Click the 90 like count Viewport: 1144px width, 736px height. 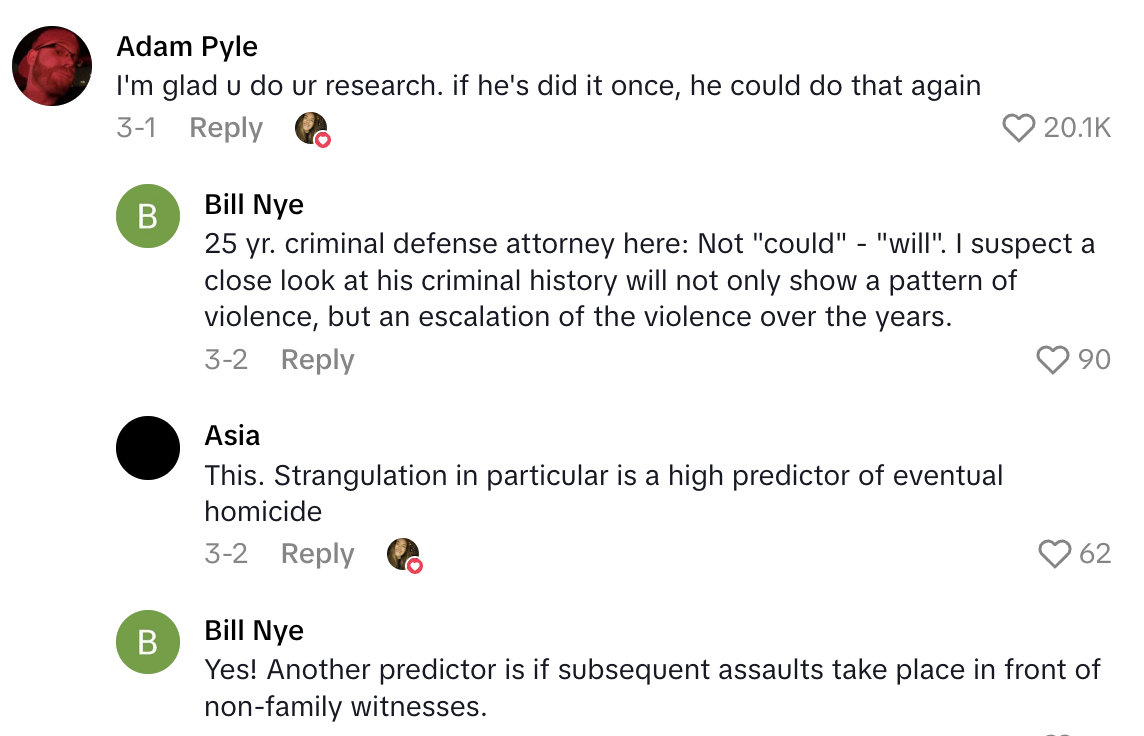(x=1094, y=360)
